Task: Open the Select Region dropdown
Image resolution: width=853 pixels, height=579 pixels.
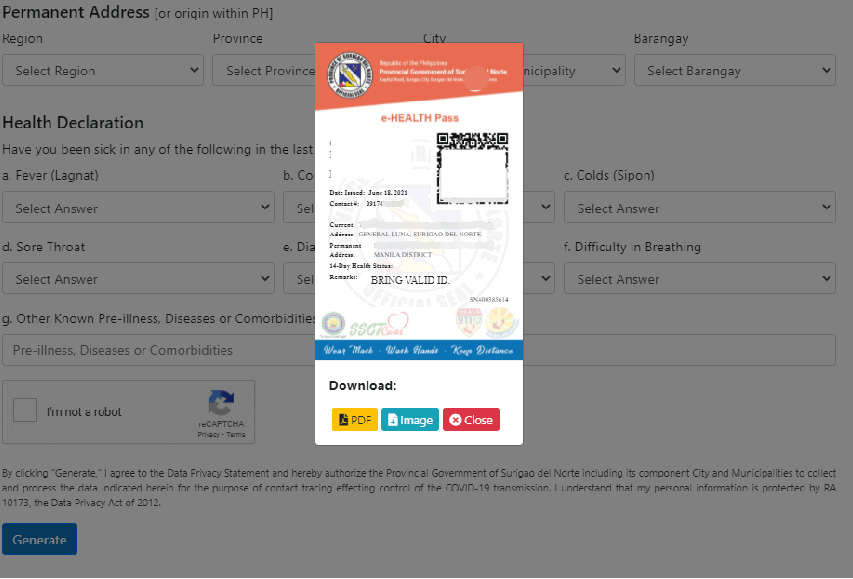Action: click(101, 71)
